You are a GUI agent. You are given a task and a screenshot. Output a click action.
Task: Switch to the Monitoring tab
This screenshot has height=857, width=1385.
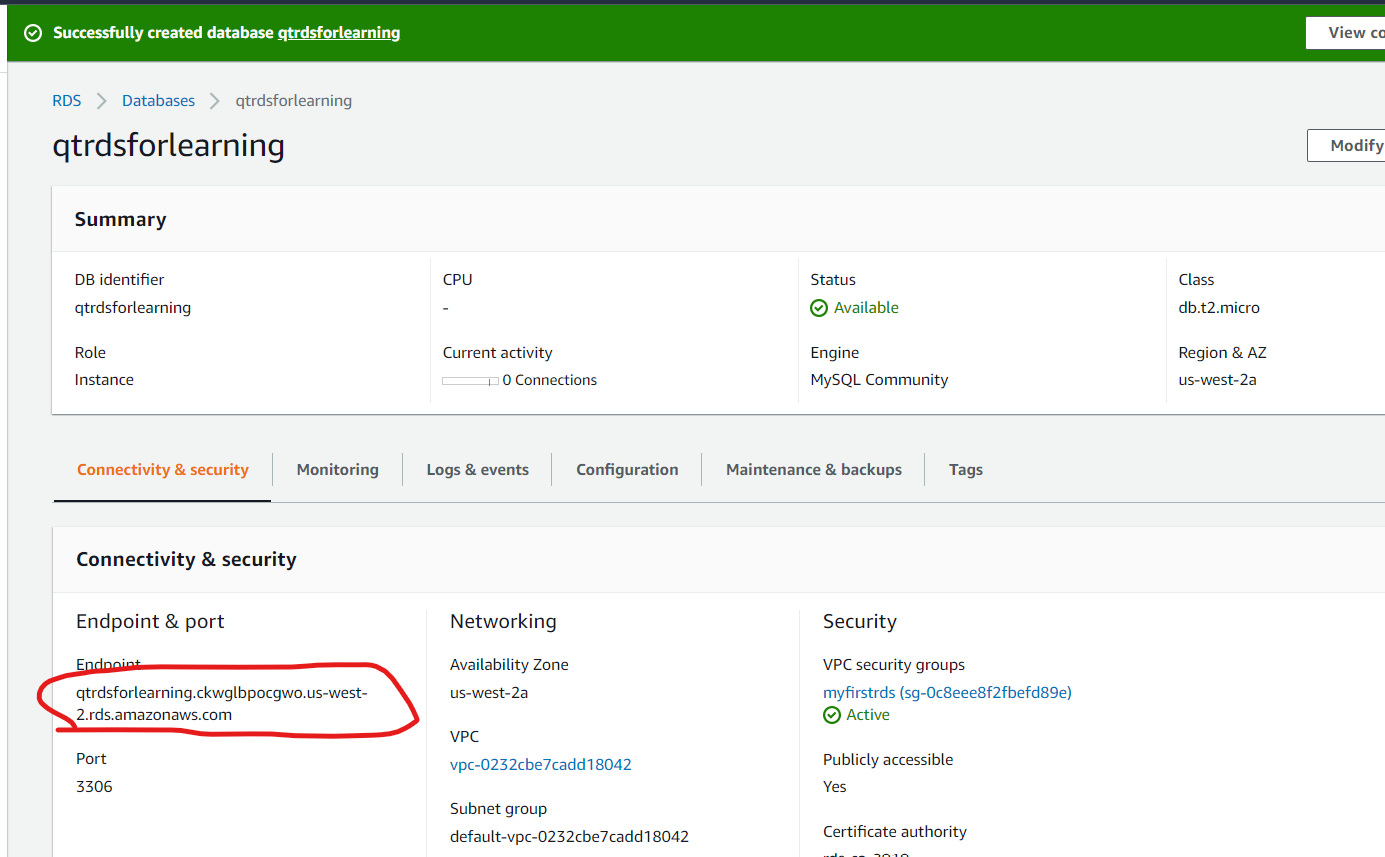tap(337, 470)
